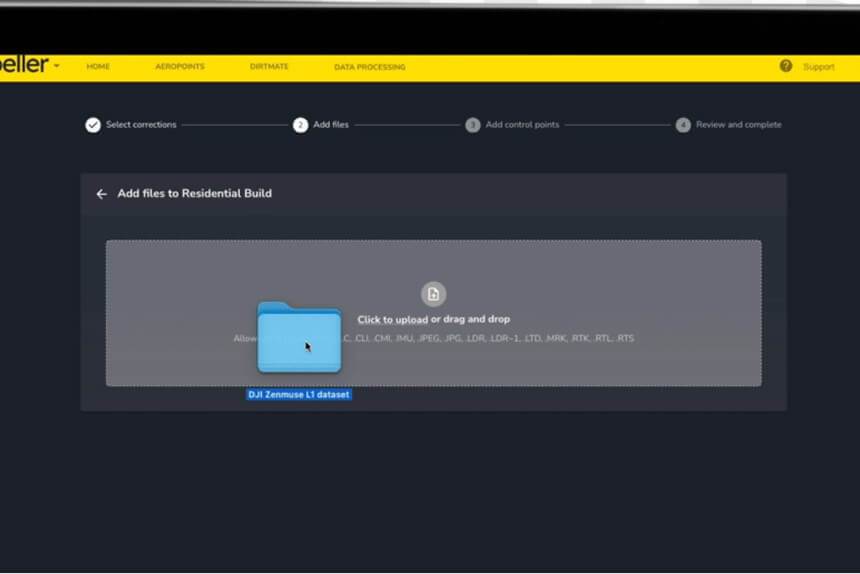Click the 'Click to upload' link
Viewport: 860px width, 574px height.
(392, 320)
